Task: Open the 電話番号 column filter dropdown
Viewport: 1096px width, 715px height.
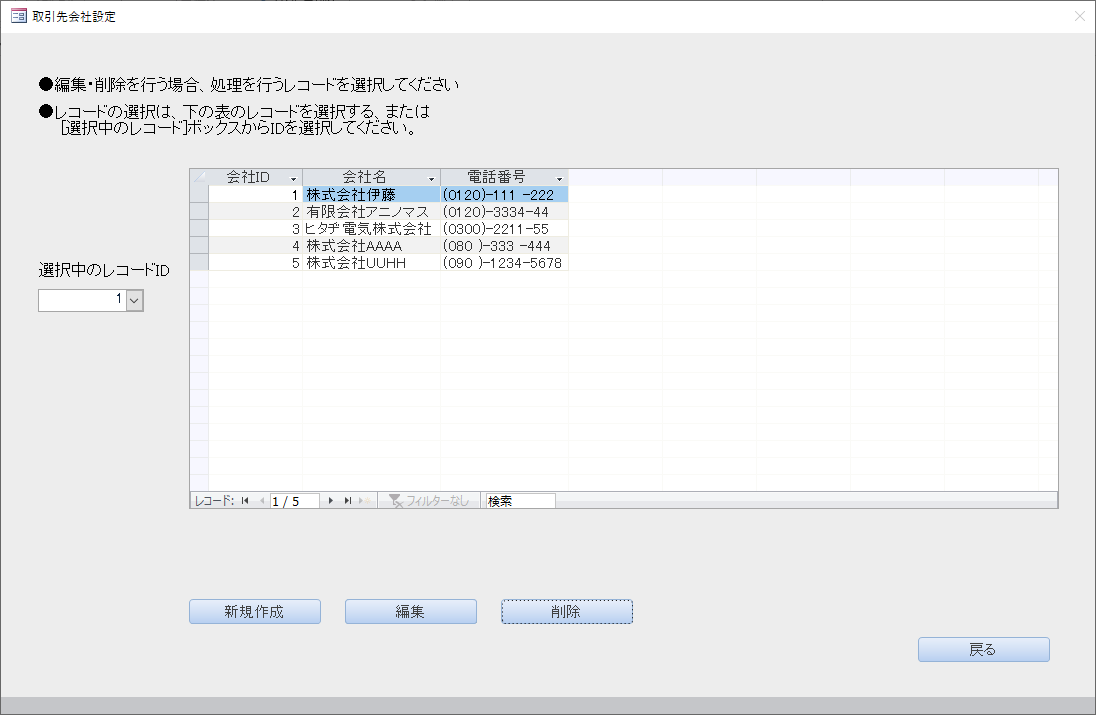Action: click(x=559, y=178)
